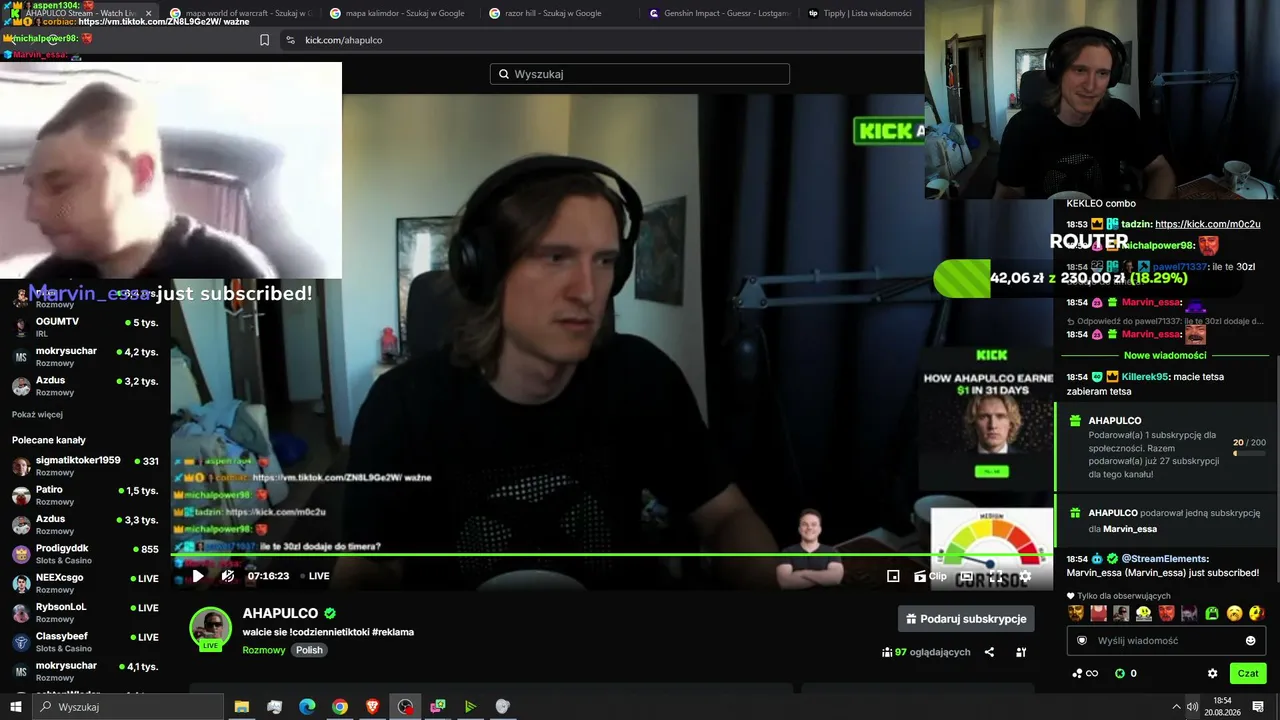
Task: Switch to Brave browser on the taskbar
Action: point(372,707)
